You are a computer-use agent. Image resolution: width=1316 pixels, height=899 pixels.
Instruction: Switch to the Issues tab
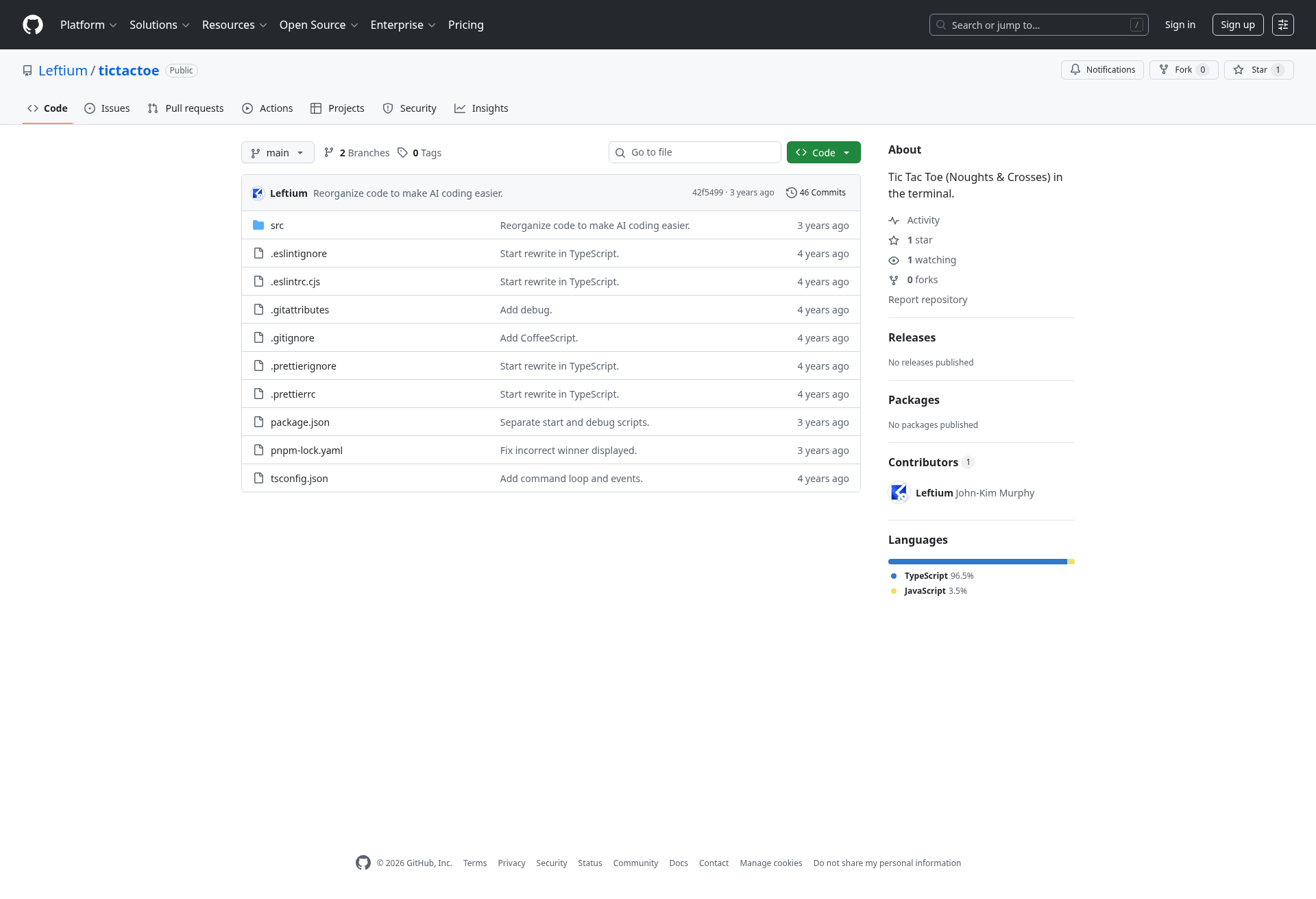tap(107, 108)
